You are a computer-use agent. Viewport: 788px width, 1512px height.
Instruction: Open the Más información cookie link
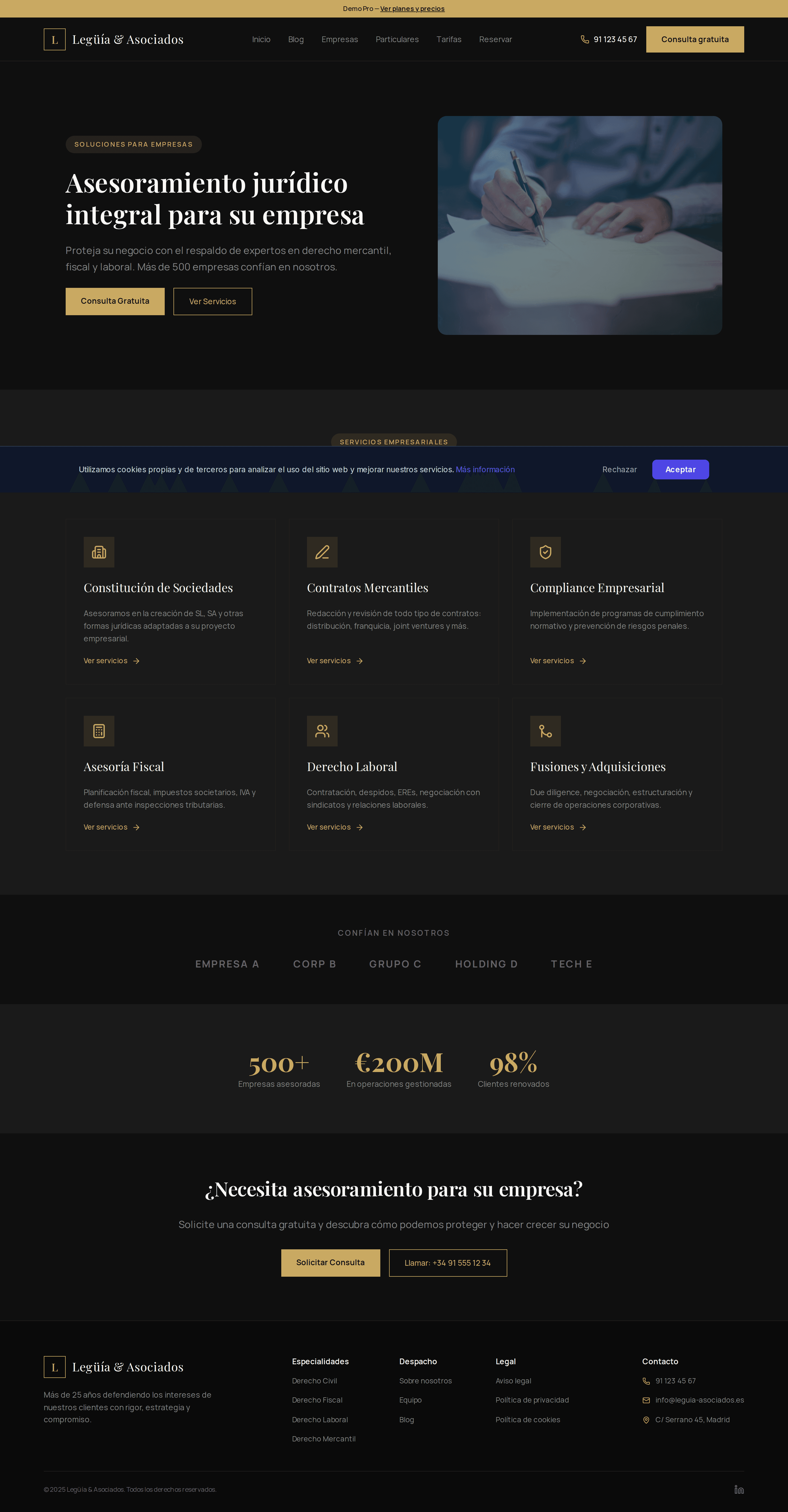point(485,470)
